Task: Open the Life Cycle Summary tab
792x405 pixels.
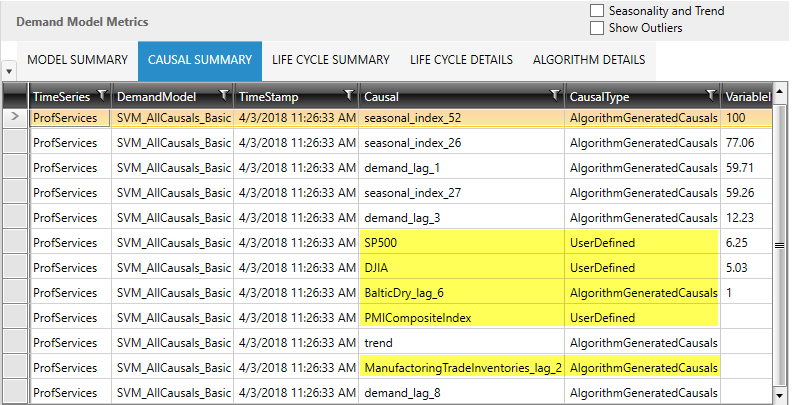Action: (331, 60)
